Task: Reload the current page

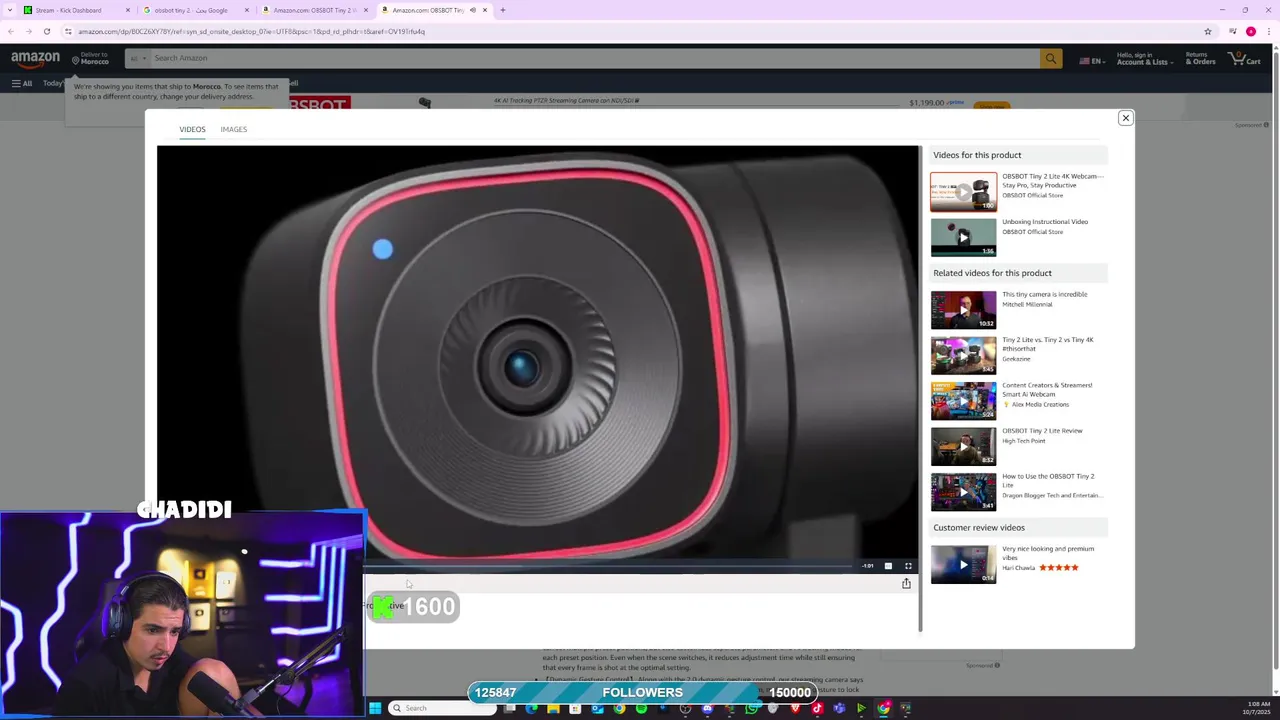Action: point(46,31)
